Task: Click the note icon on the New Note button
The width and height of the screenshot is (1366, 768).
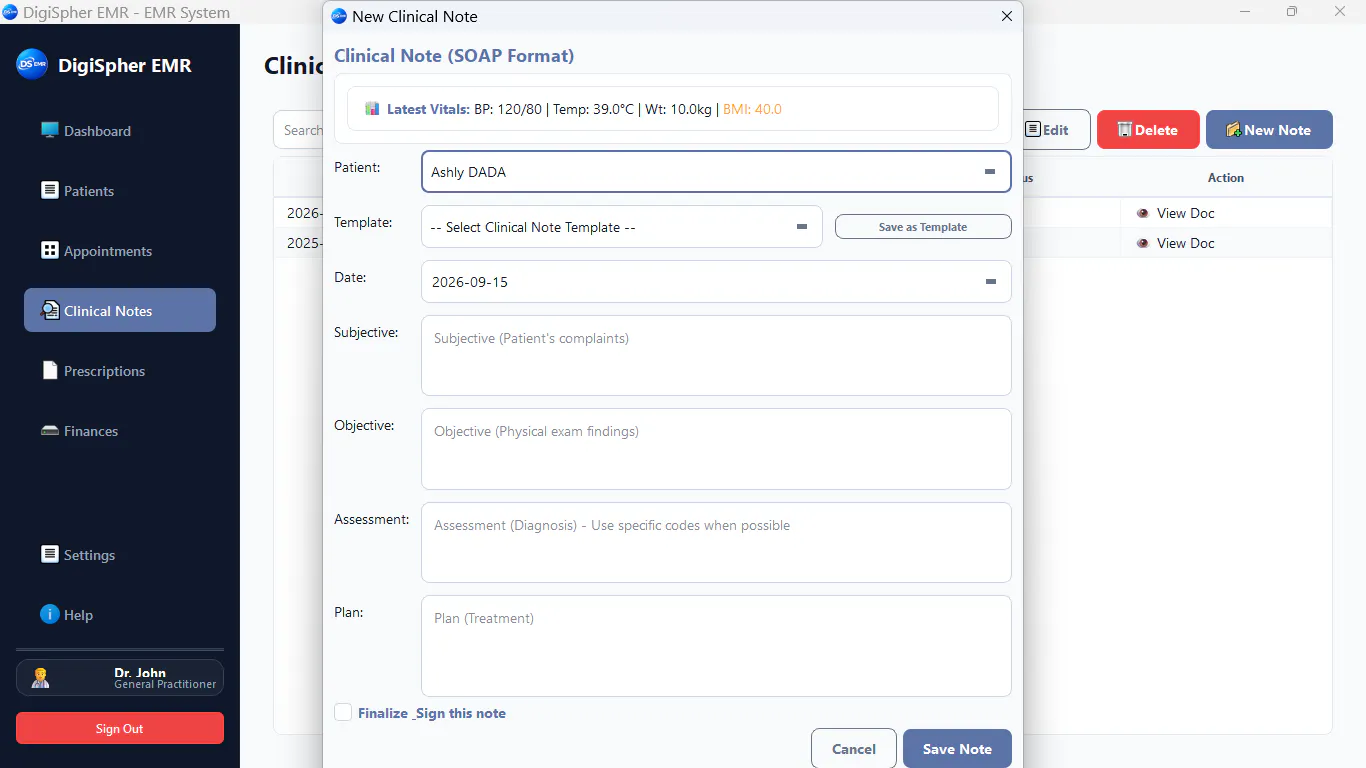Action: pos(1233,130)
